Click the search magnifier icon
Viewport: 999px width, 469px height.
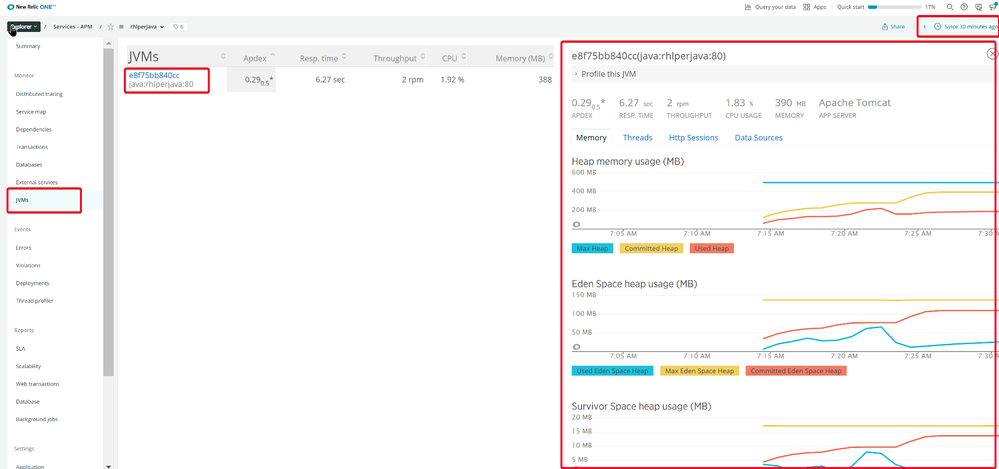[950, 7]
